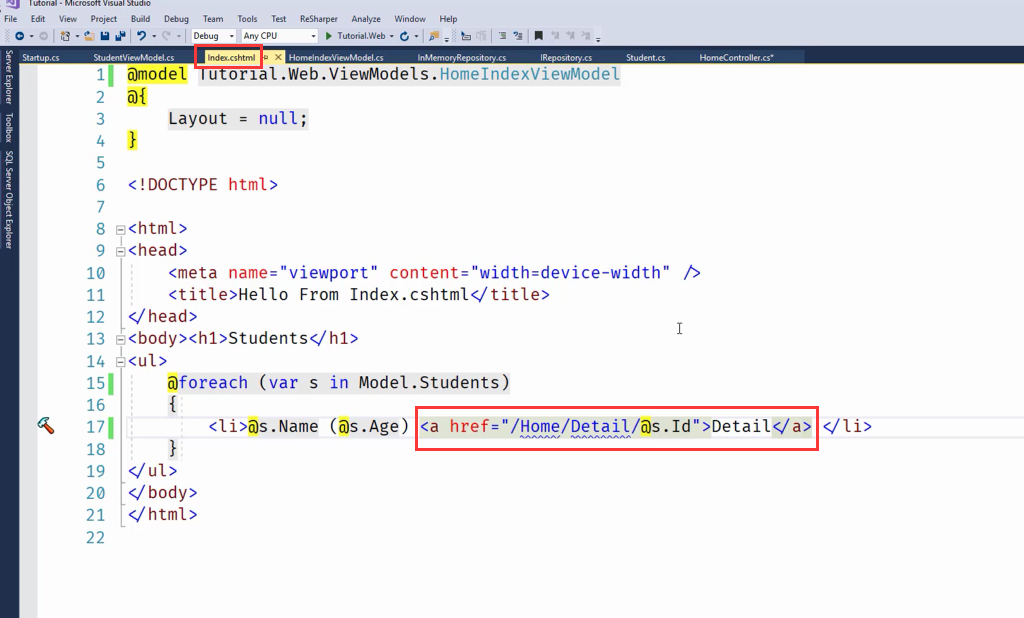Click the Undo icon in toolbar
Image resolution: width=1024 pixels, height=618 pixels.
coord(141,36)
